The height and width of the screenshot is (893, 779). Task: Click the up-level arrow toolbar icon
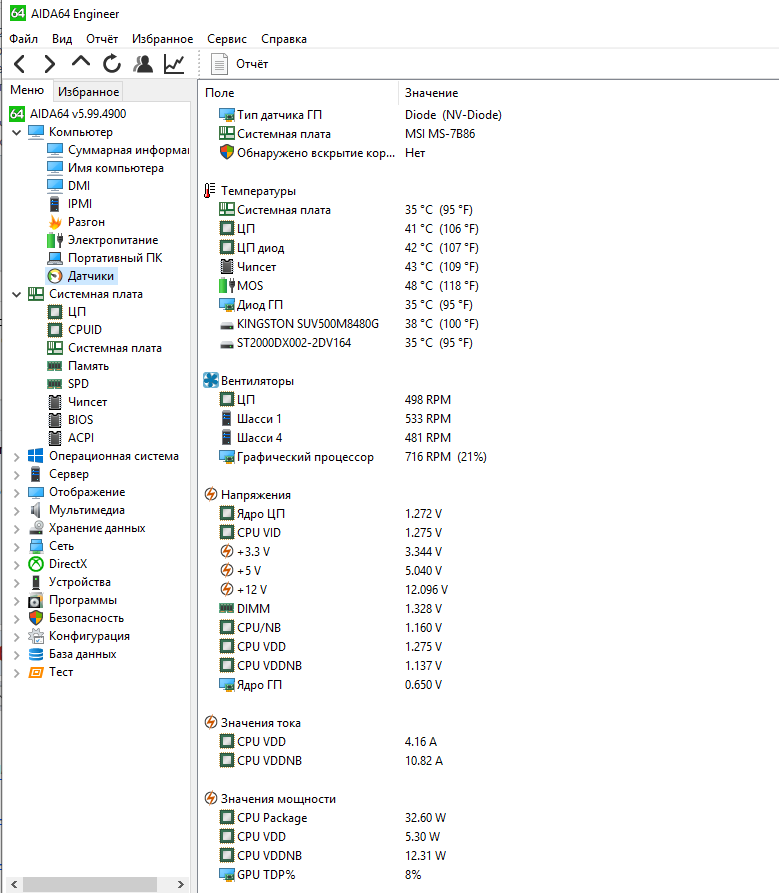[81, 63]
